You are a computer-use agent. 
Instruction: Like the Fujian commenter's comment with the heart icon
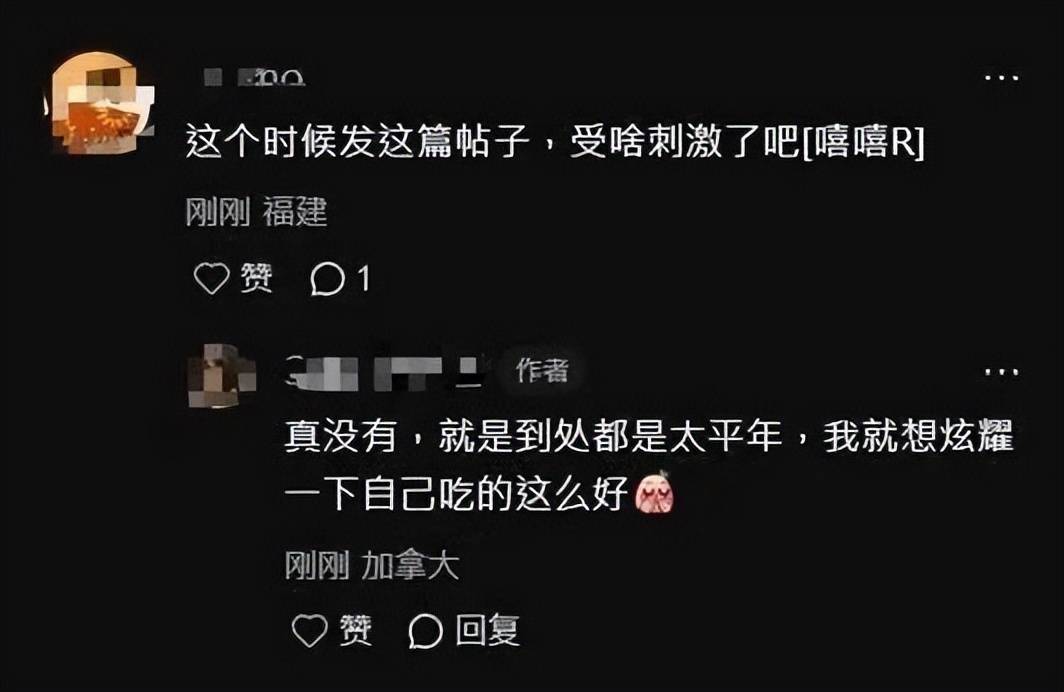pos(212,278)
